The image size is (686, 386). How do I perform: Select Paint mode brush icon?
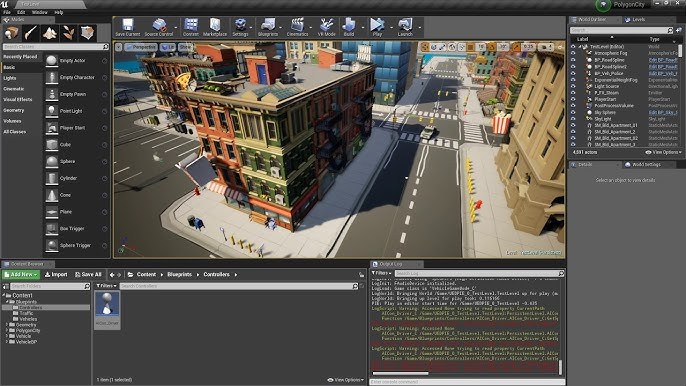(x=31, y=33)
